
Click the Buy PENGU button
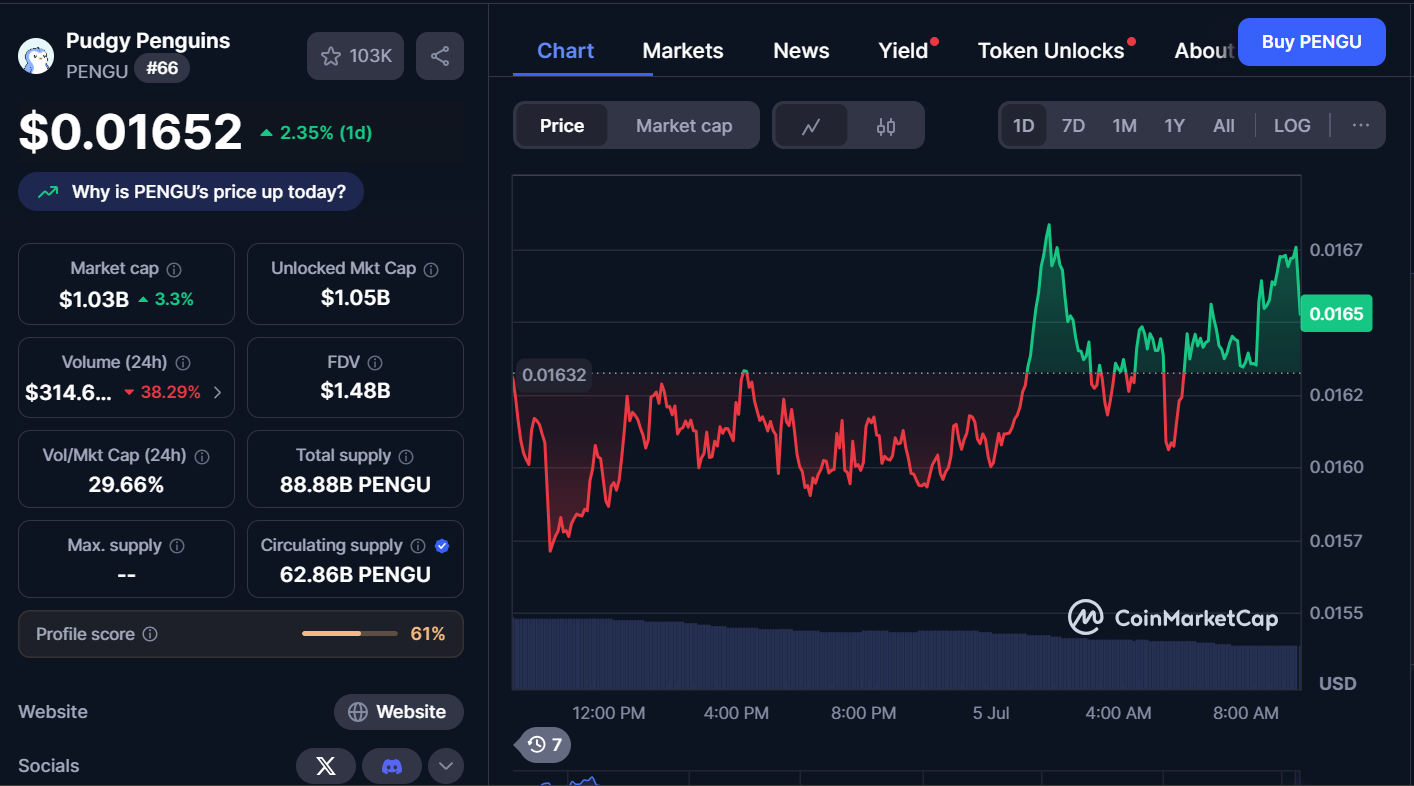[1312, 42]
